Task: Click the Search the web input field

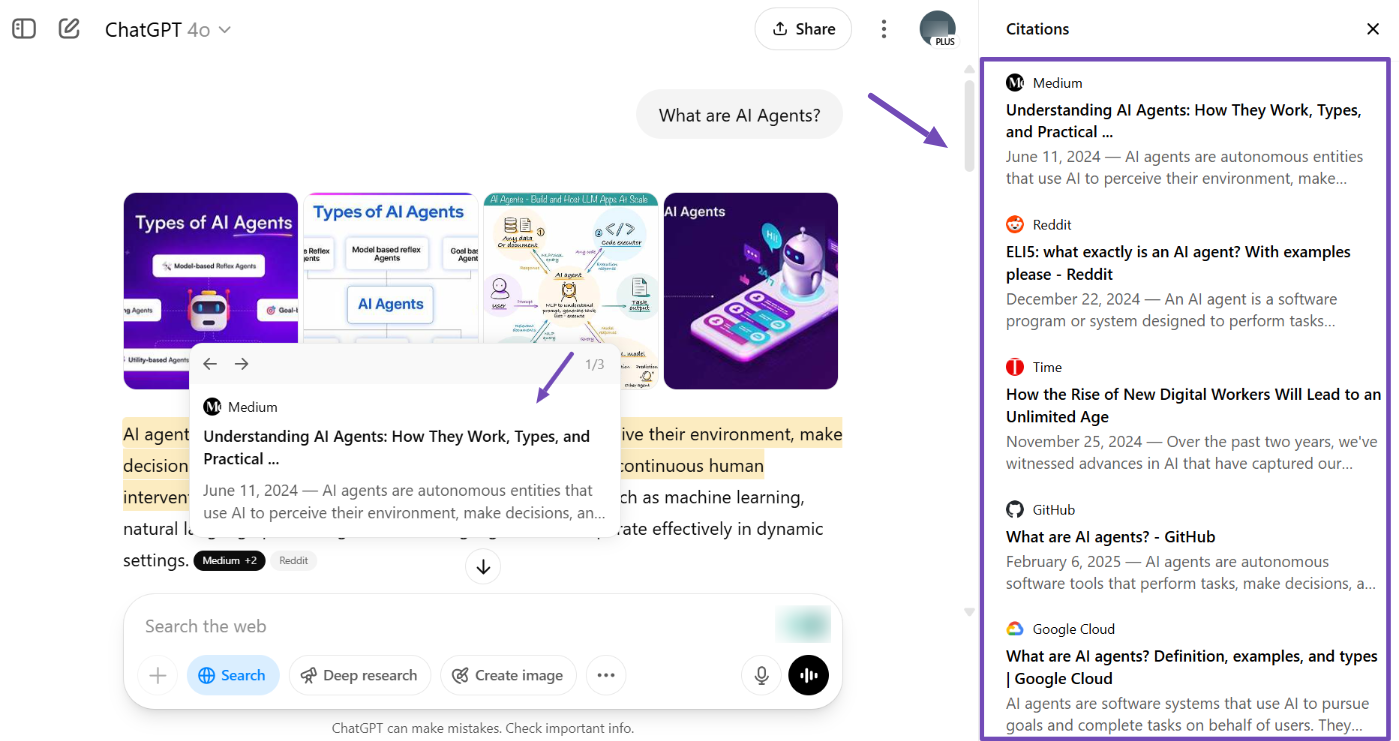Action: (450, 626)
